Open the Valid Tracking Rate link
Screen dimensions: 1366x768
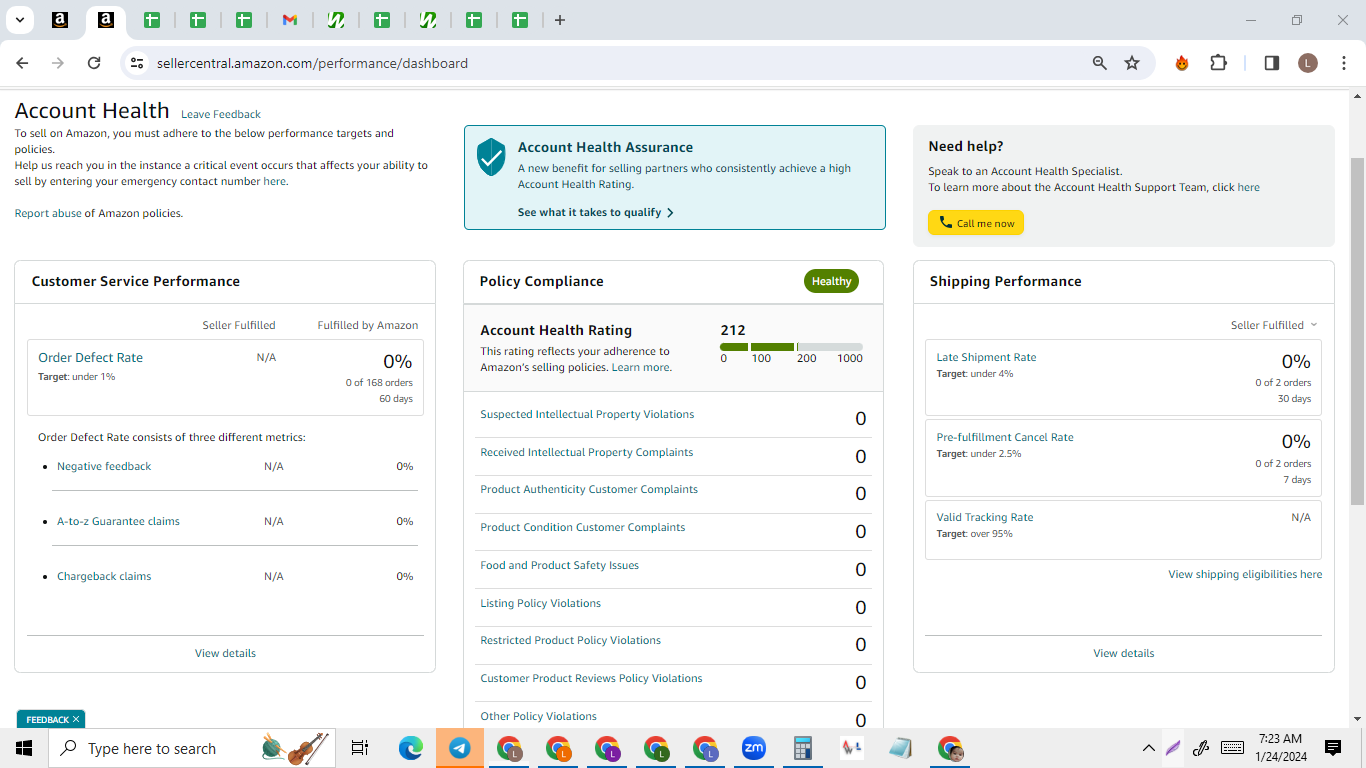(x=985, y=517)
